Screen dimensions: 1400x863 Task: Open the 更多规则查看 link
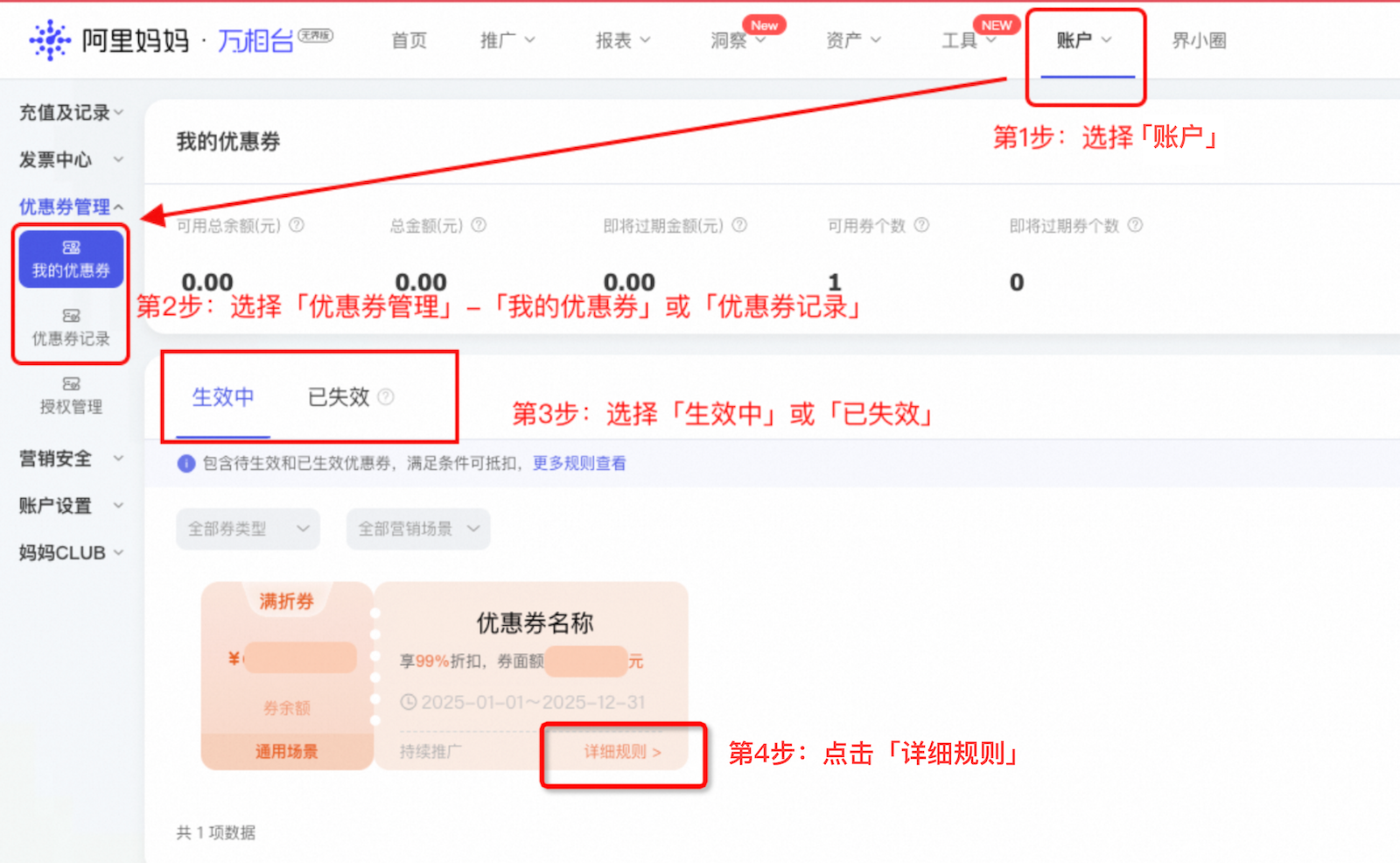579,463
